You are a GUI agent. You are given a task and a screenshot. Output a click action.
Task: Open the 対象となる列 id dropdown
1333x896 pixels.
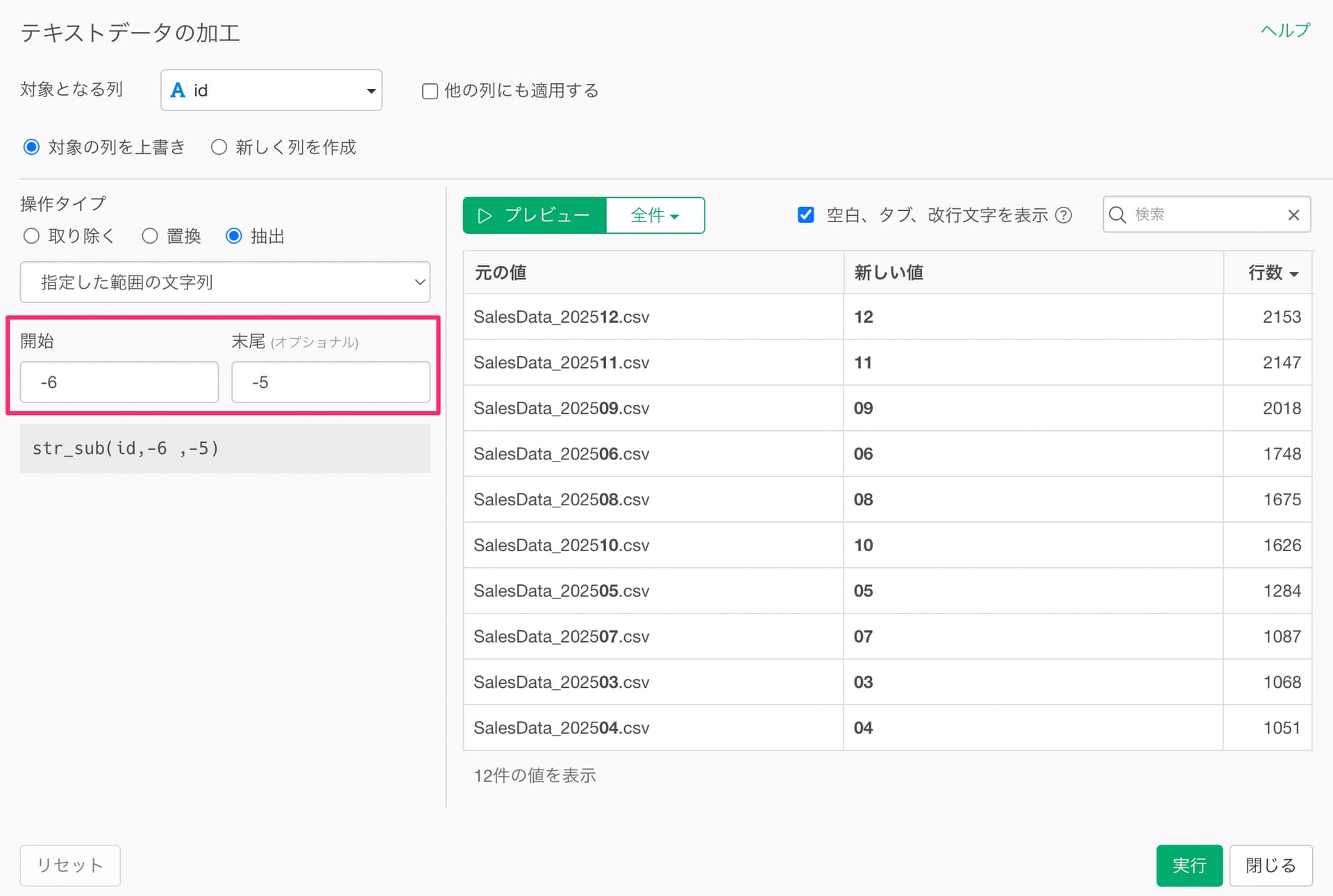click(271, 90)
